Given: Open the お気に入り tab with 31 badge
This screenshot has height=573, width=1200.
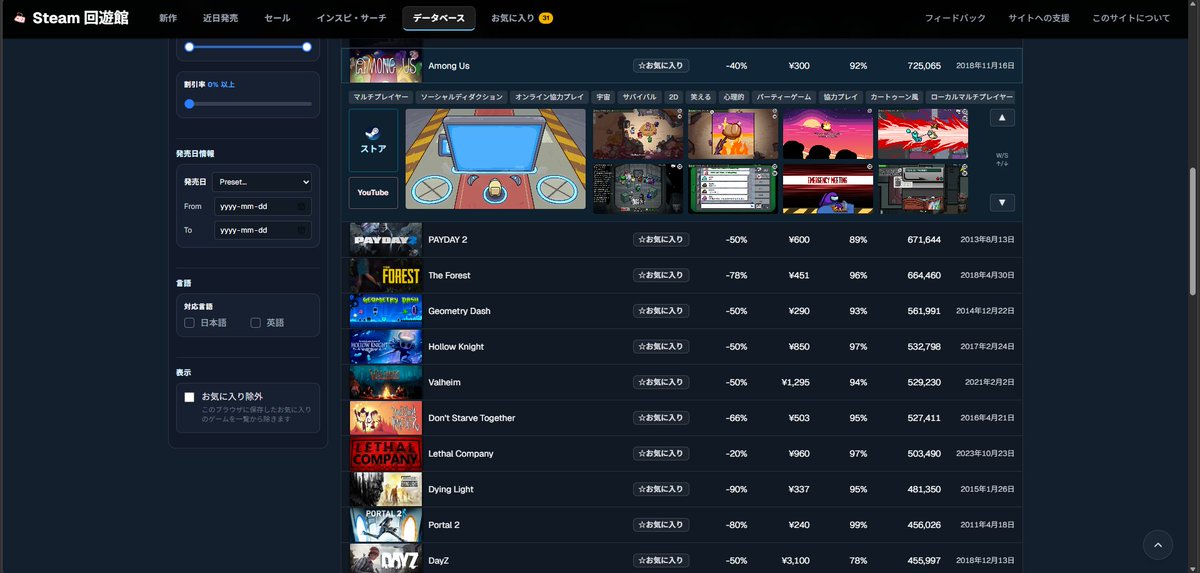Looking at the screenshot, I should (x=522, y=18).
